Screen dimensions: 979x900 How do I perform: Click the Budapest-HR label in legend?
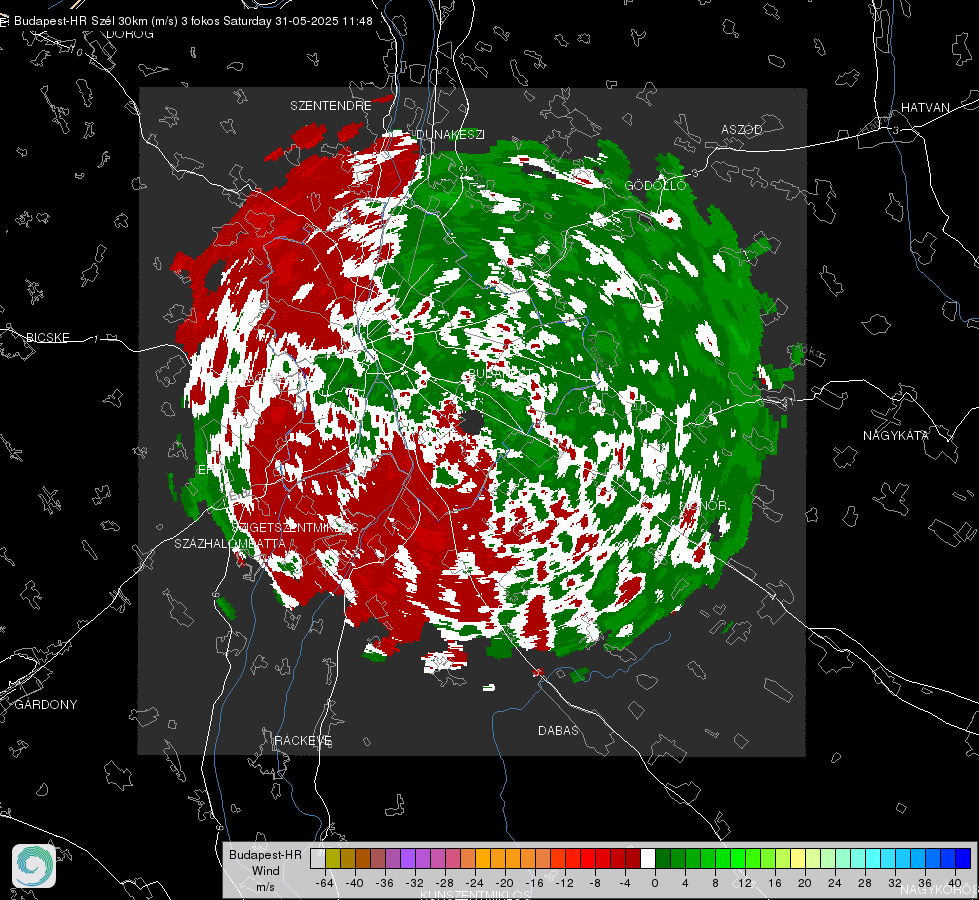pos(265,854)
